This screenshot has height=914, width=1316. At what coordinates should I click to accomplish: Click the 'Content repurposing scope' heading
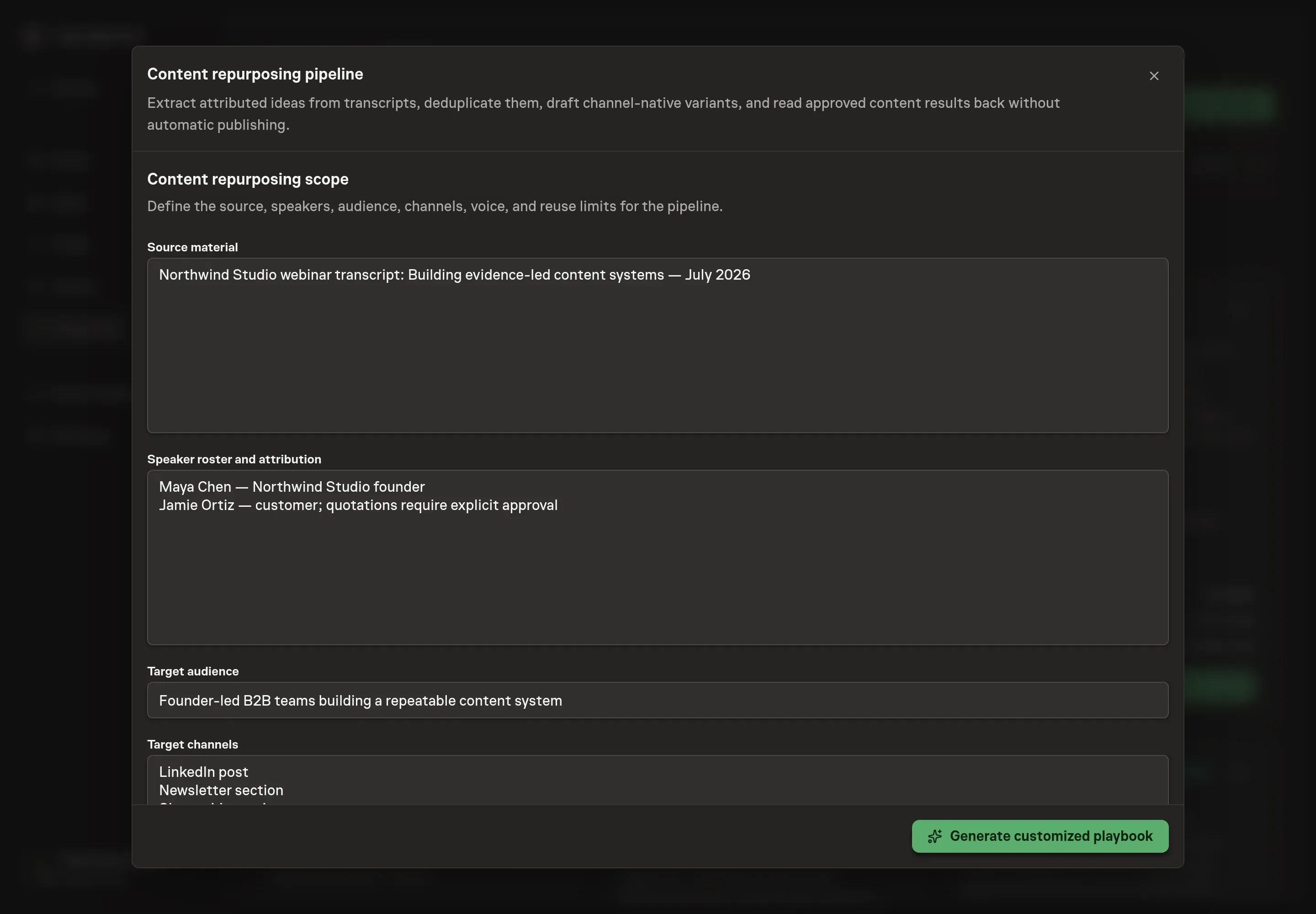point(247,179)
